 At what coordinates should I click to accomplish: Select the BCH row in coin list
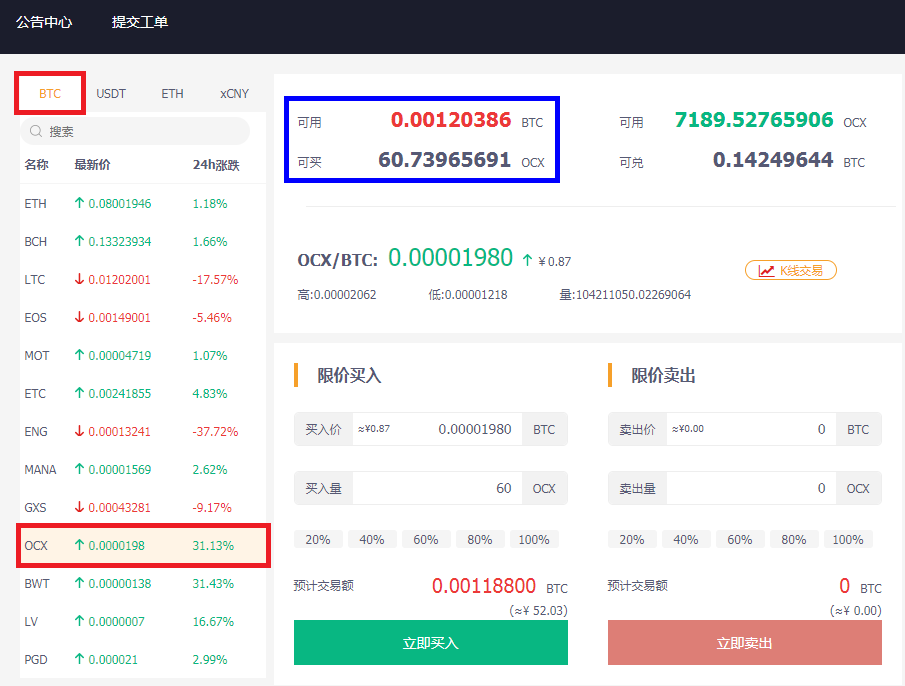point(143,242)
